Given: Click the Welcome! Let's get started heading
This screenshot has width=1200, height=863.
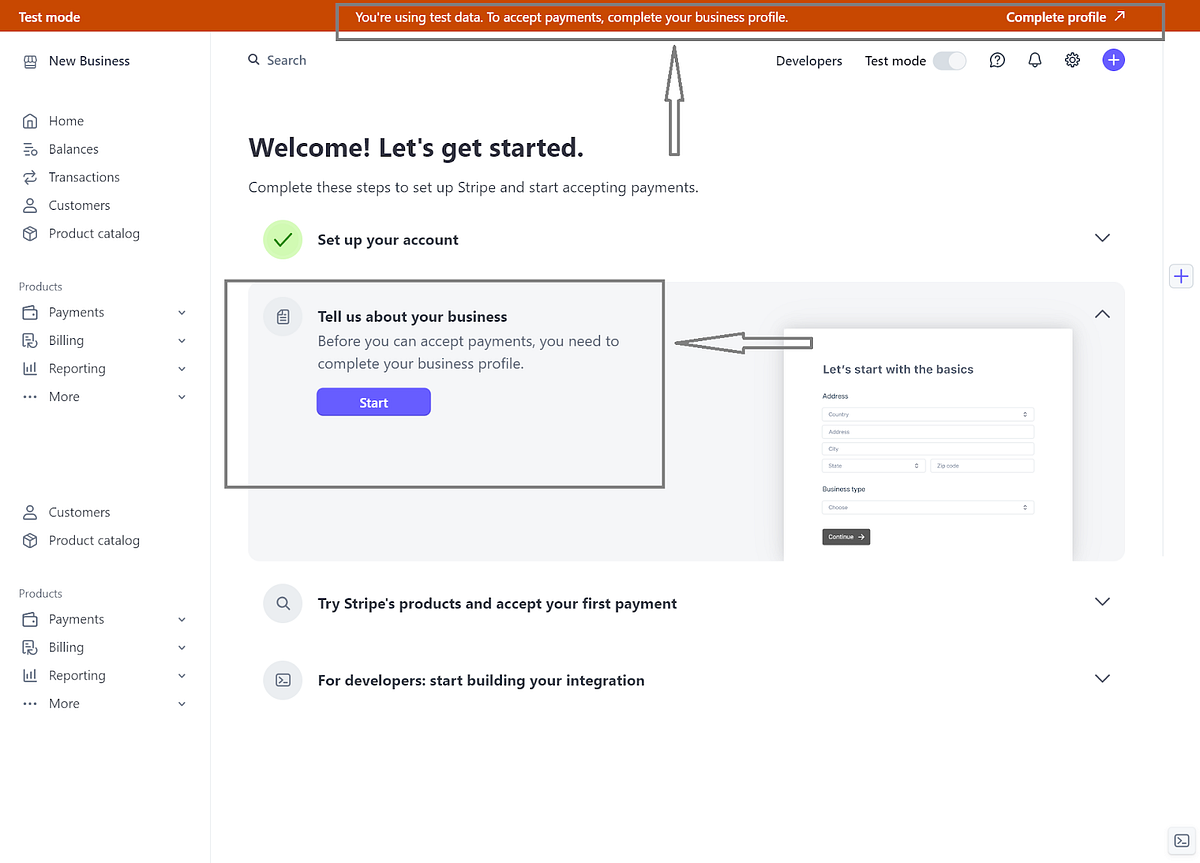Looking at the screenshot, I should pyautogui.click(x=416, y=148).
